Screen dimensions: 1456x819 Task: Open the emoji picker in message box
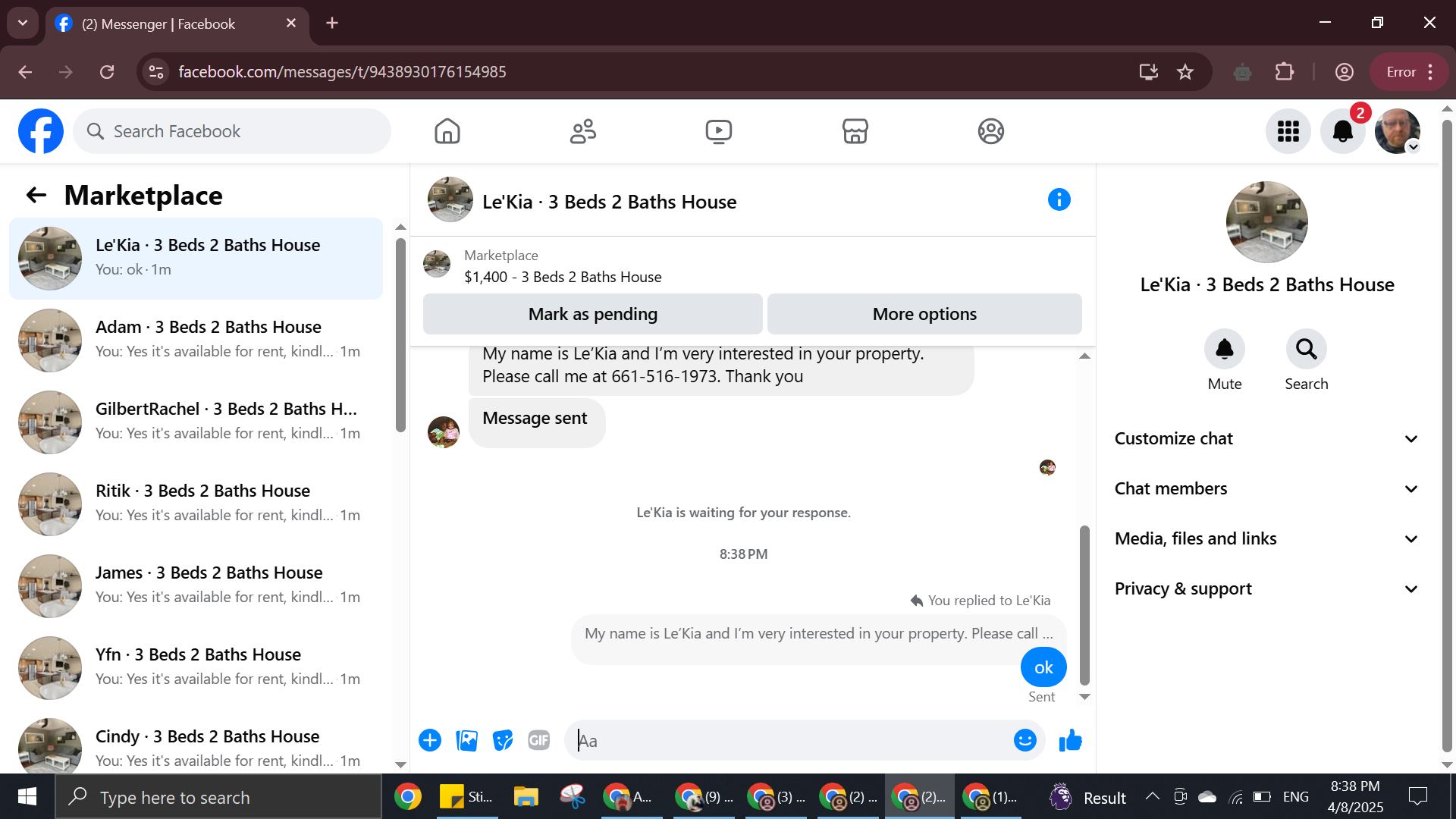tap(1025, 740)
